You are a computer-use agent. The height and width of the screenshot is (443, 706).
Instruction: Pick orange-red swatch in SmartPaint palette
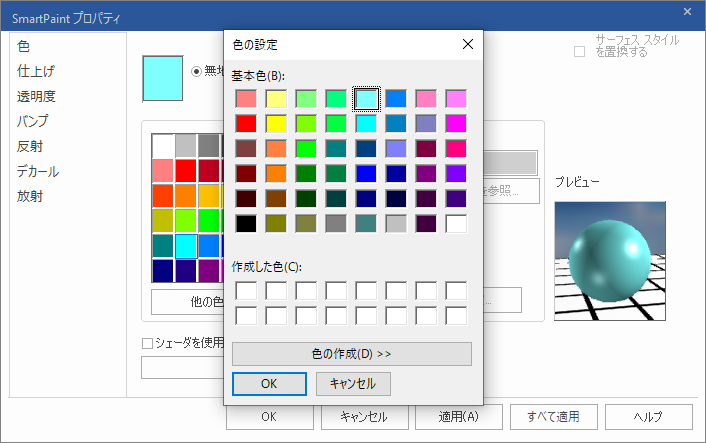[x=163, y=195]
